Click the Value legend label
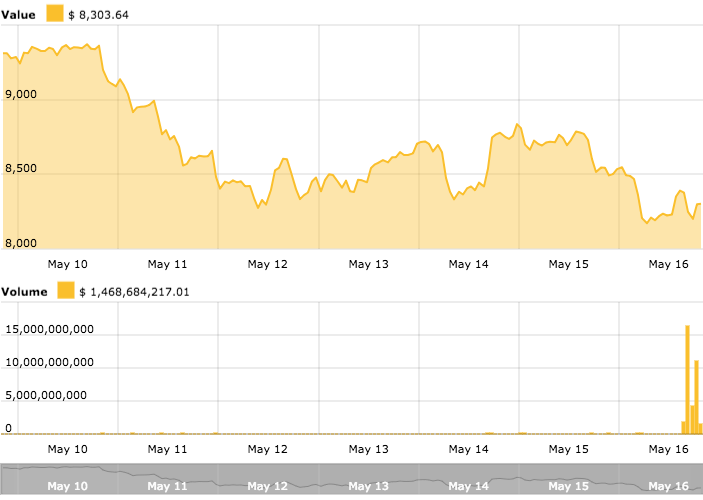Screen dimensions: 703x500 tap(18, 15)
